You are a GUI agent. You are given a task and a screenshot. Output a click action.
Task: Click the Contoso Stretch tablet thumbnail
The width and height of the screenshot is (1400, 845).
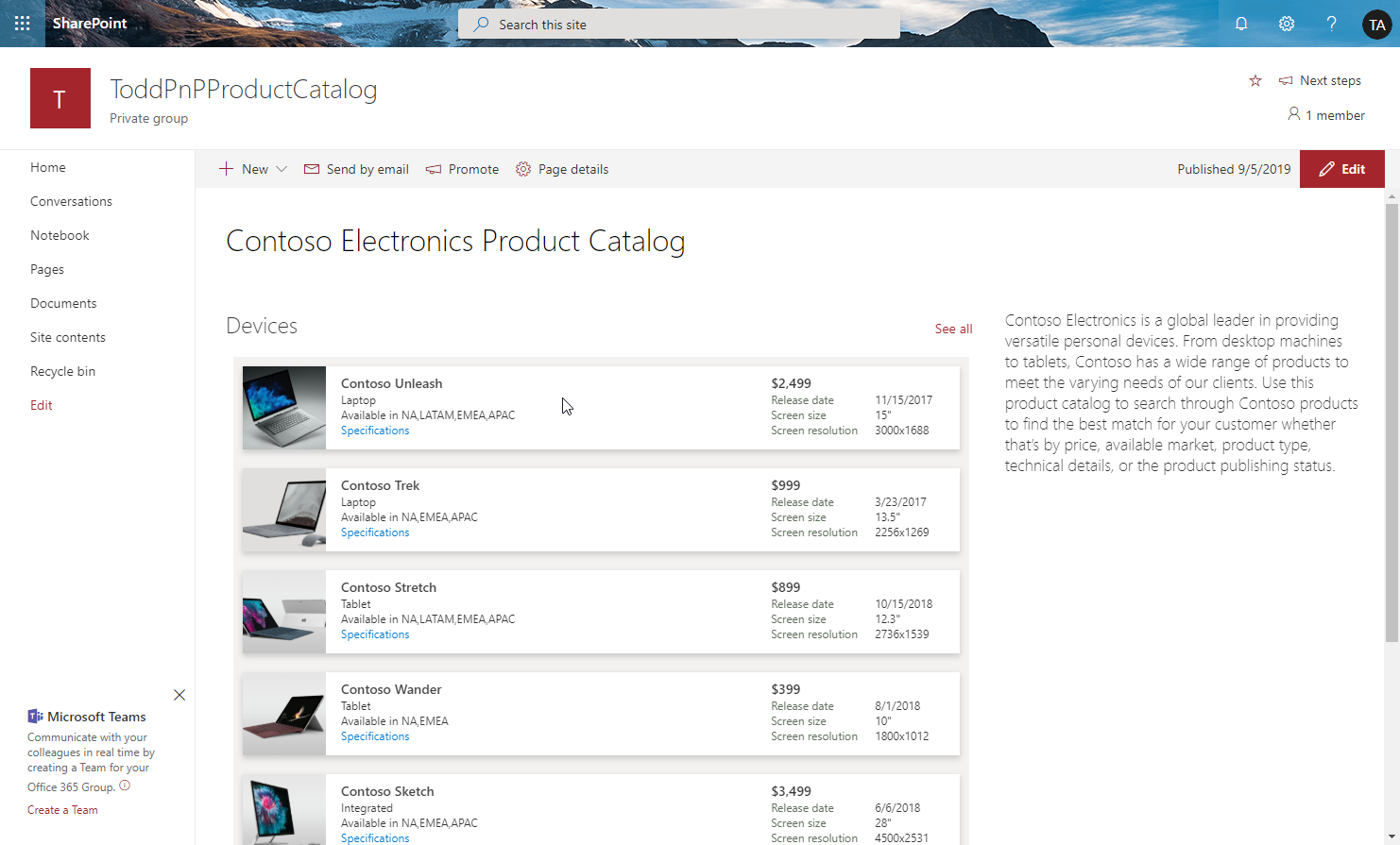[x=284, y=612]
